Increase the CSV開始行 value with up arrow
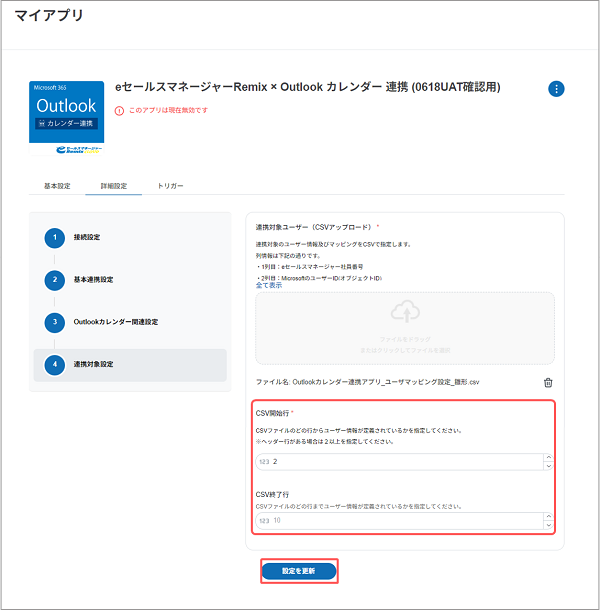Image resolution: width=600 pixels, height=610 pixels. (x=547, y=457)
